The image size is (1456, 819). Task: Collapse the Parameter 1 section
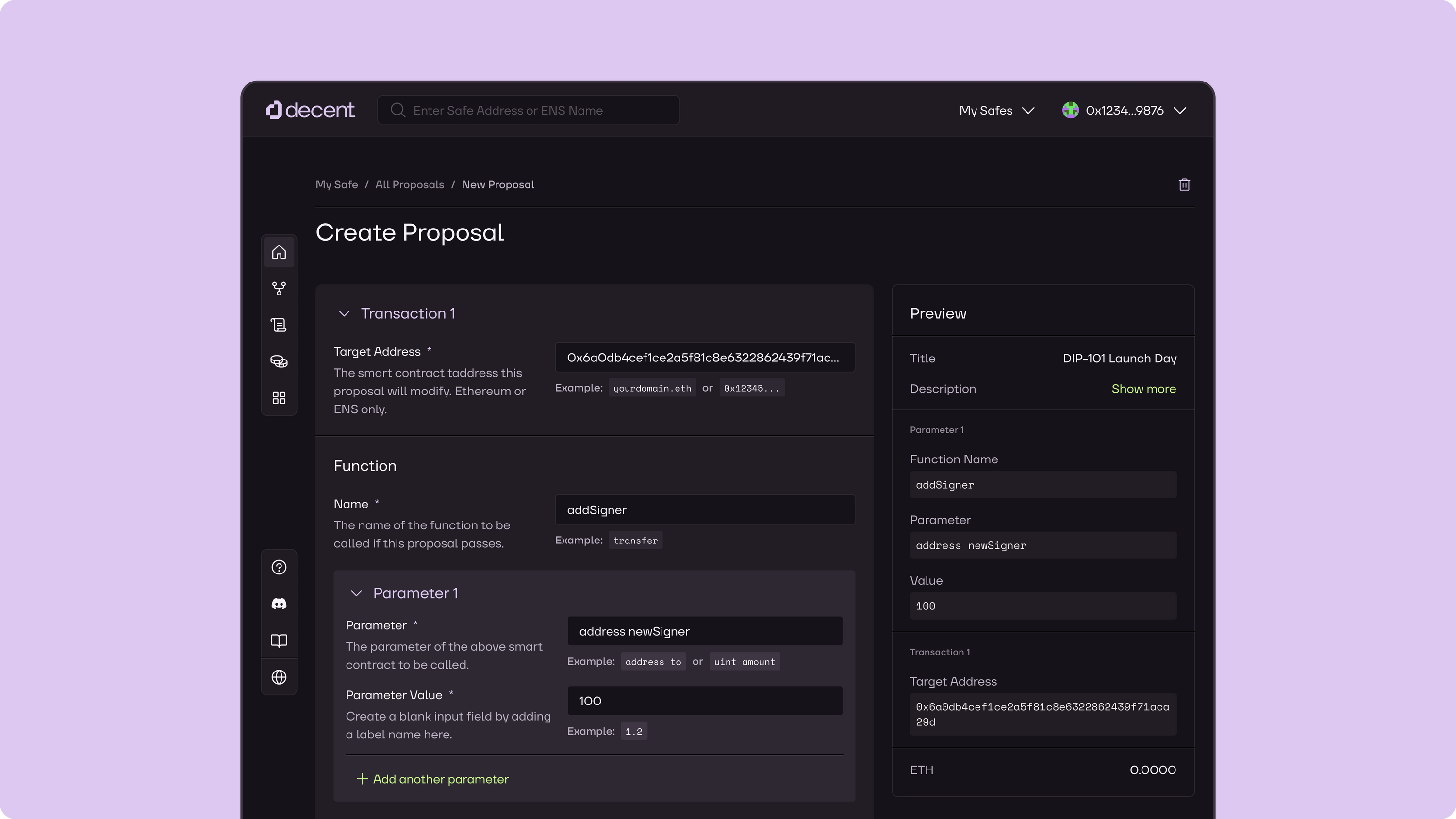click(356, 593)
